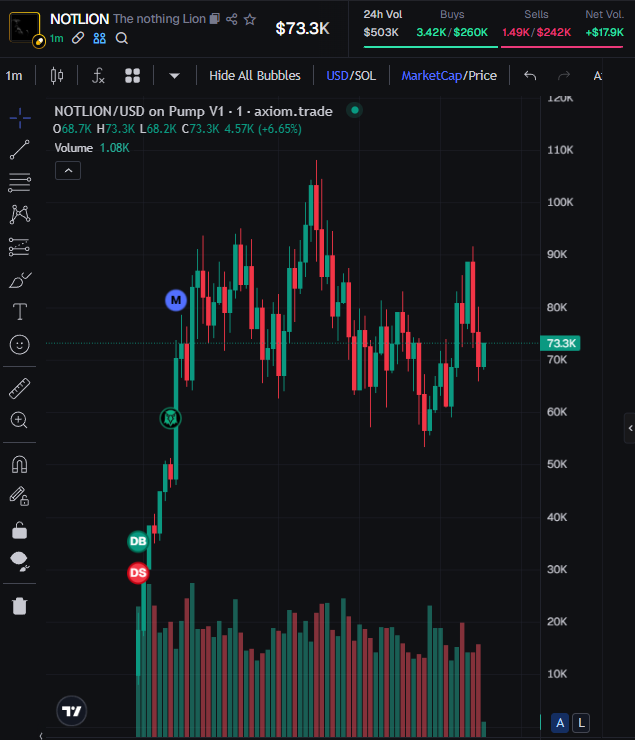Click the DS dev sell bubble
Image resolution: width=635 pixels, height=740 pixels.
click(x=138, y=573)
